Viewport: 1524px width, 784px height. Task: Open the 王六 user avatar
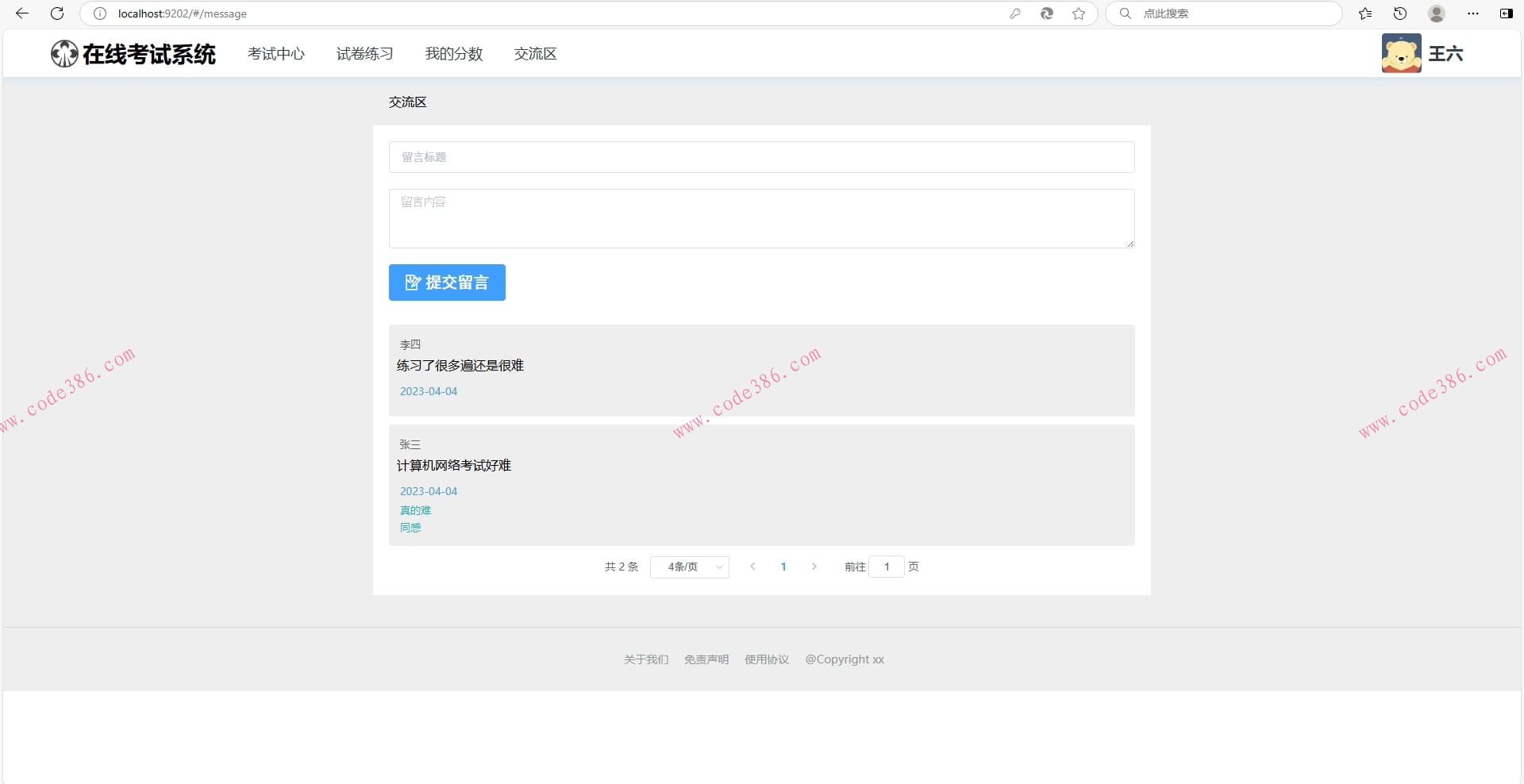point(1402,52)
